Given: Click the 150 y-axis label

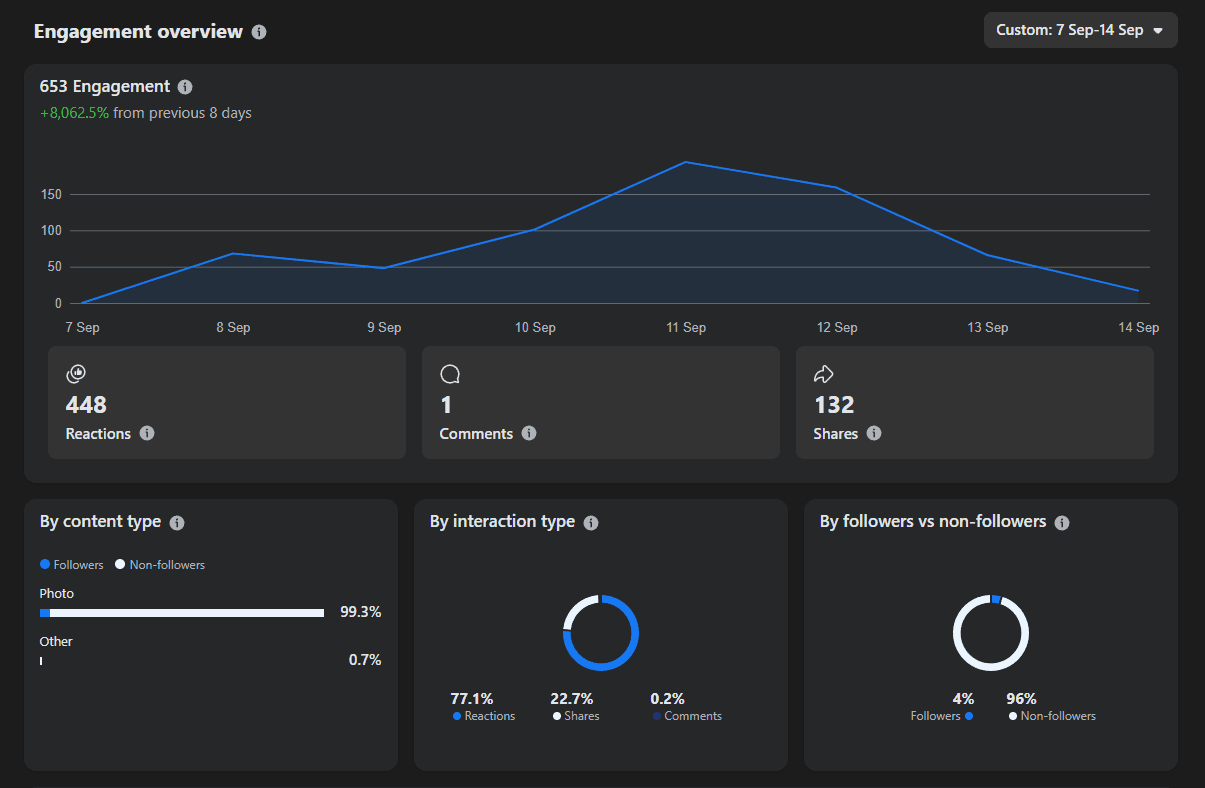Looking at the screenshot, I should pyautogui.click(x=51, y=195).
